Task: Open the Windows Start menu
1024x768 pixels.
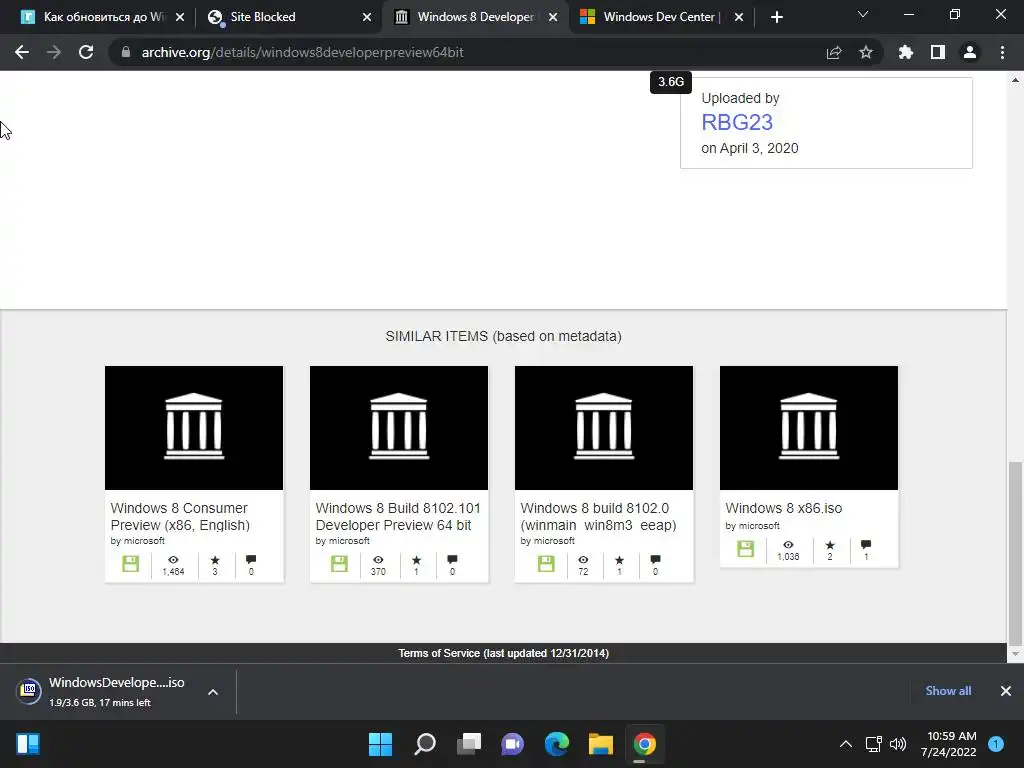Action: (x=380, y=744)
